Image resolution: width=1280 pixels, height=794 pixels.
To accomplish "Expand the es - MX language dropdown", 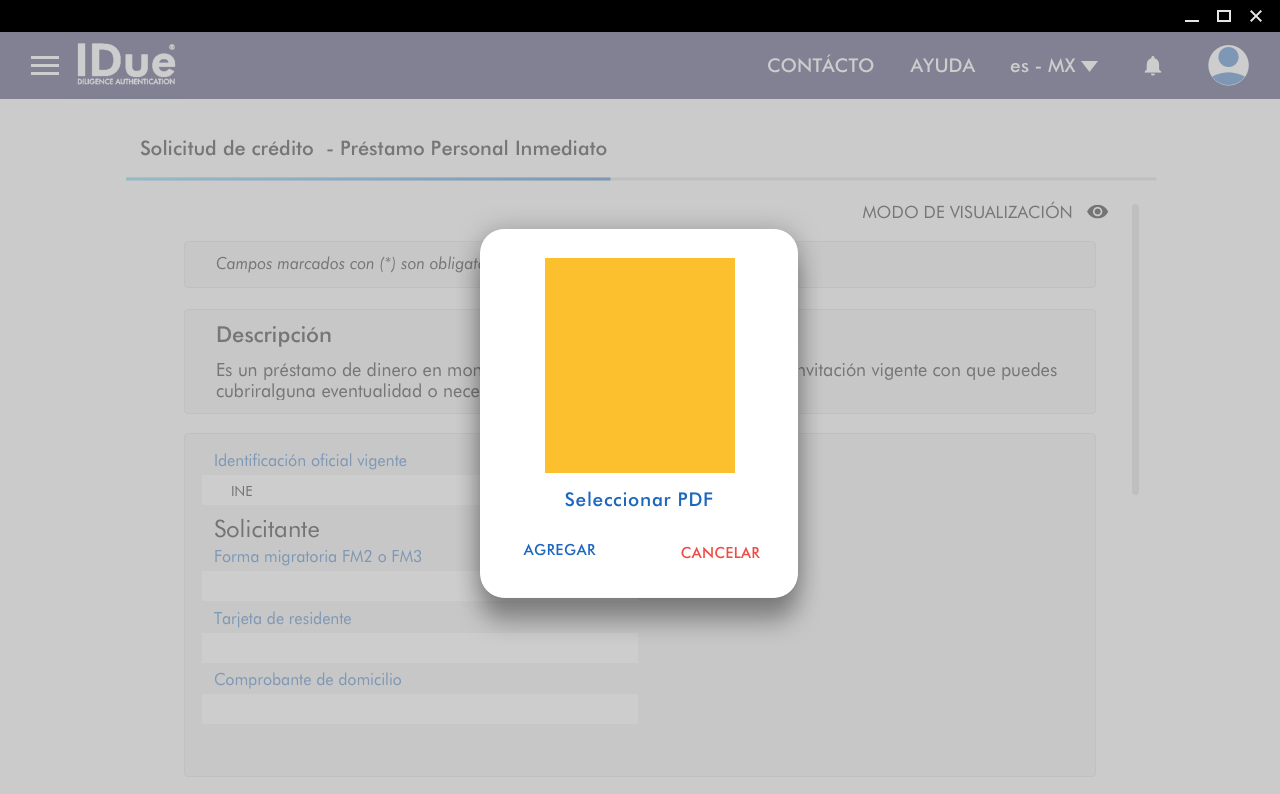I will (1053, 66).
